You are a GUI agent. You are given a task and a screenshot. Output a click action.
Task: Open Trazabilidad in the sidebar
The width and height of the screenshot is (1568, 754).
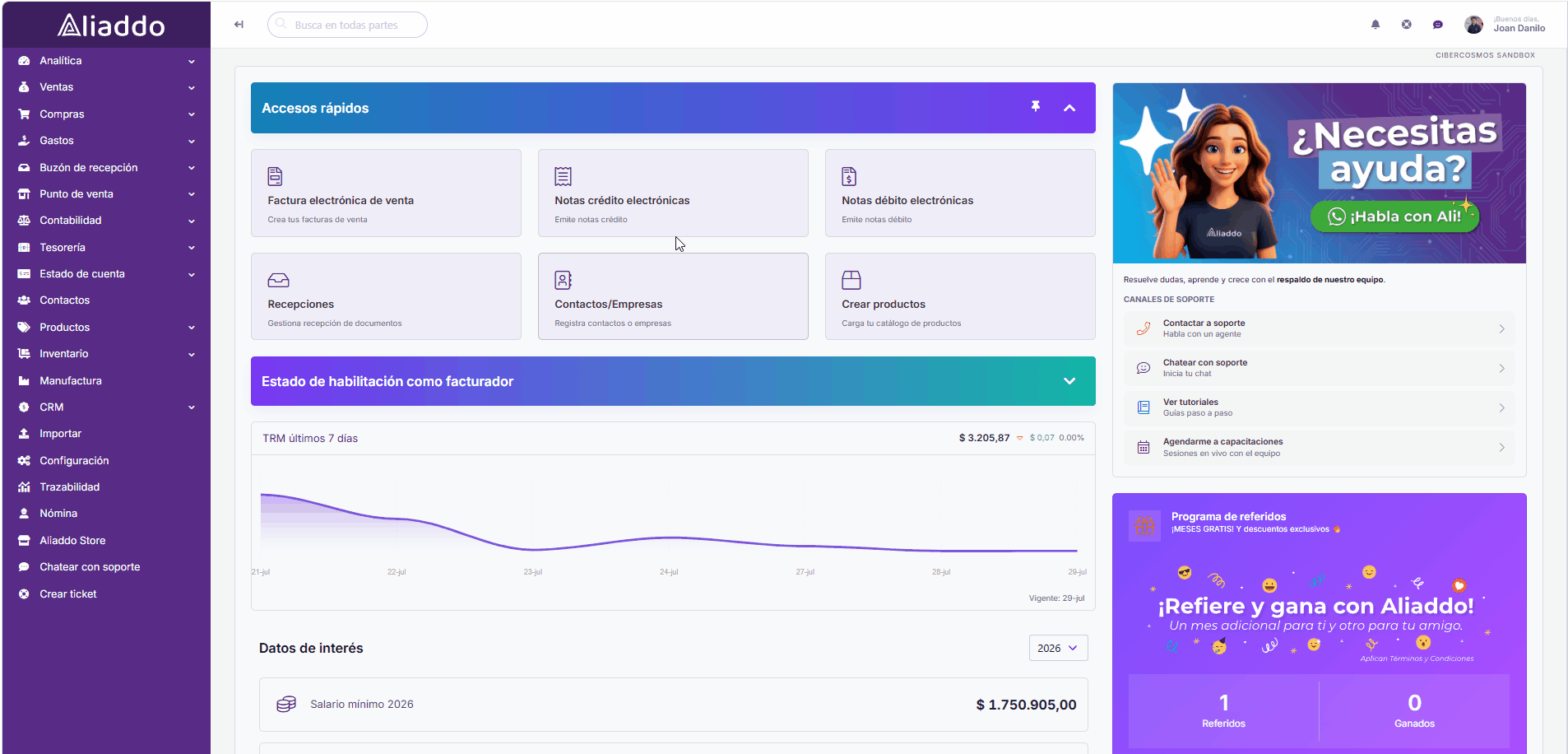[x=107, y=487]
